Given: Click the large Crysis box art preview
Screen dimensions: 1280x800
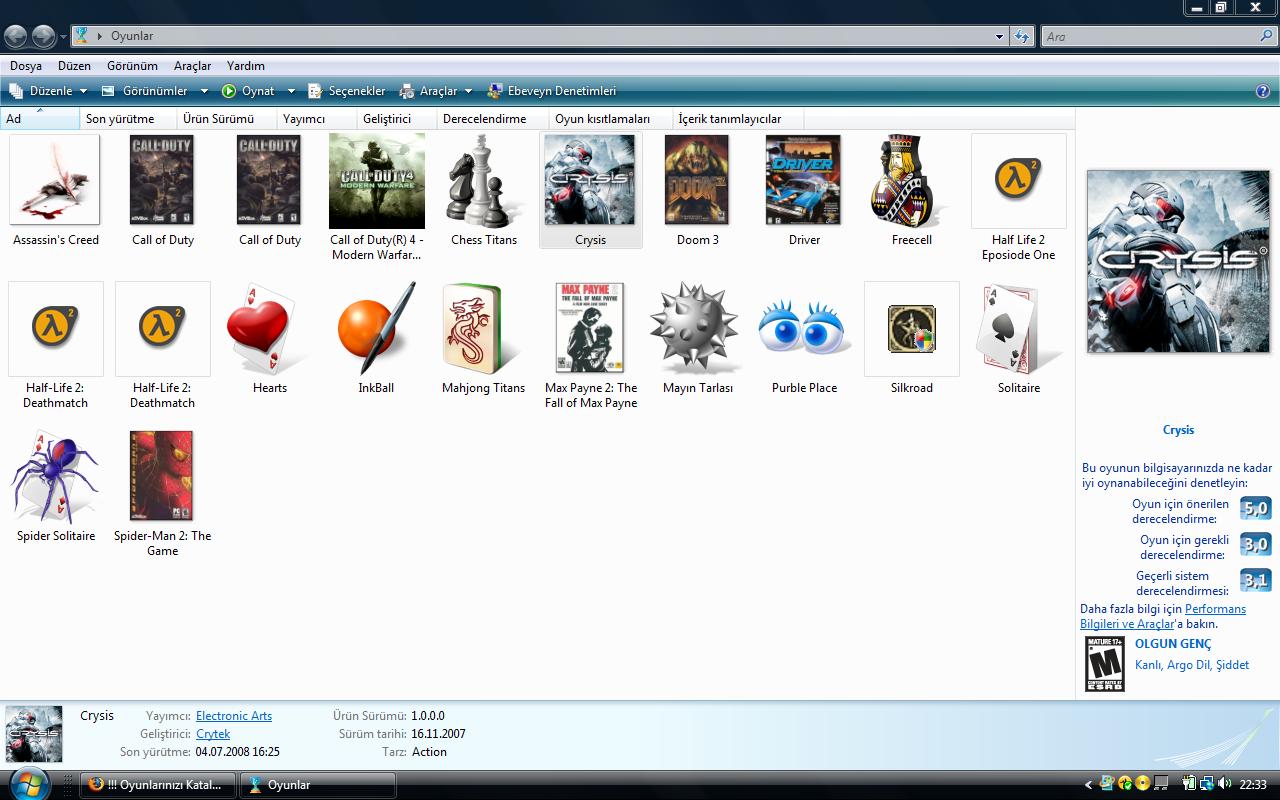Looking at the screenshot, I should (1178, 261).
